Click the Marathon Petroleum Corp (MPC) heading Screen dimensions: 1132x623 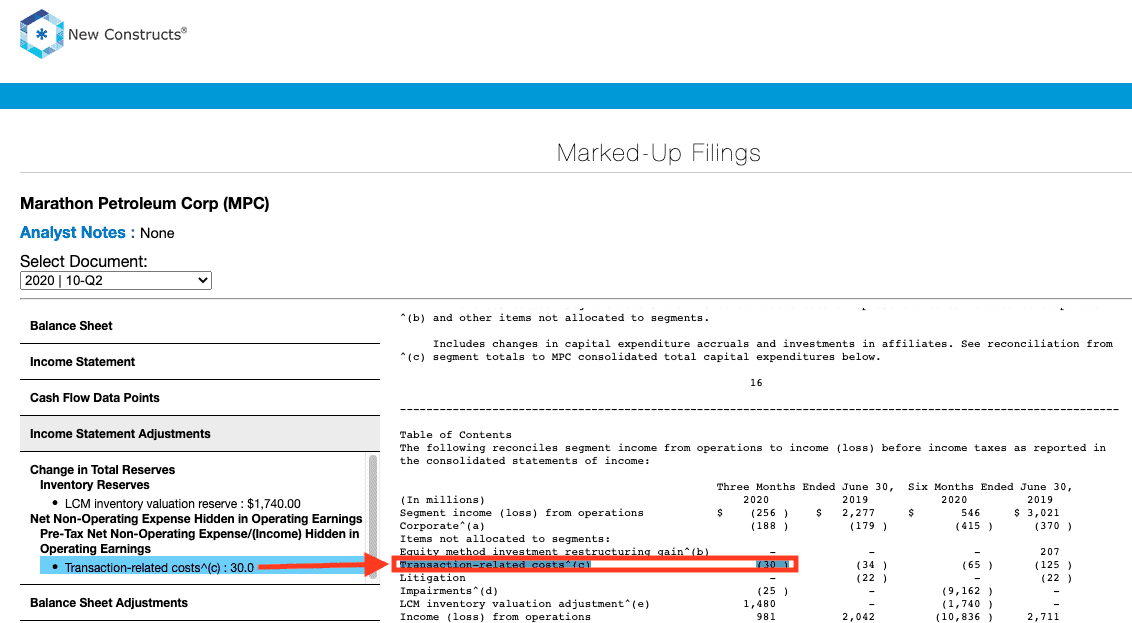pyautogui.click(x=144, y=204)
